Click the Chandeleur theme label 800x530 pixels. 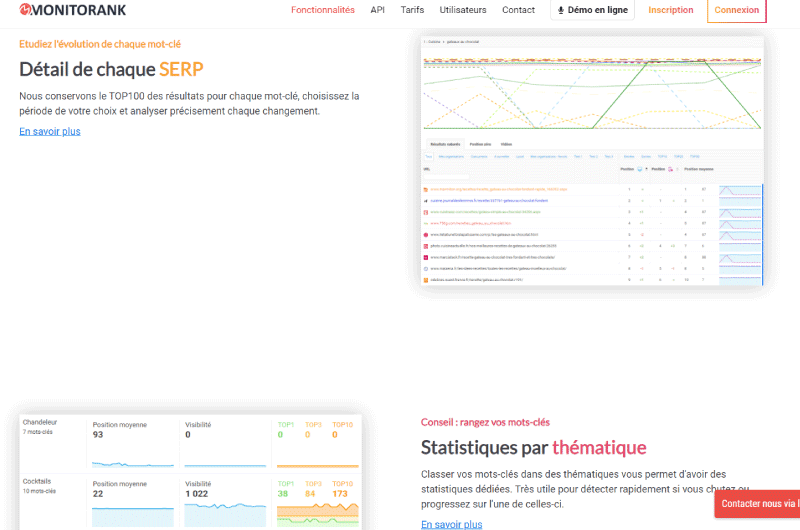40,422
